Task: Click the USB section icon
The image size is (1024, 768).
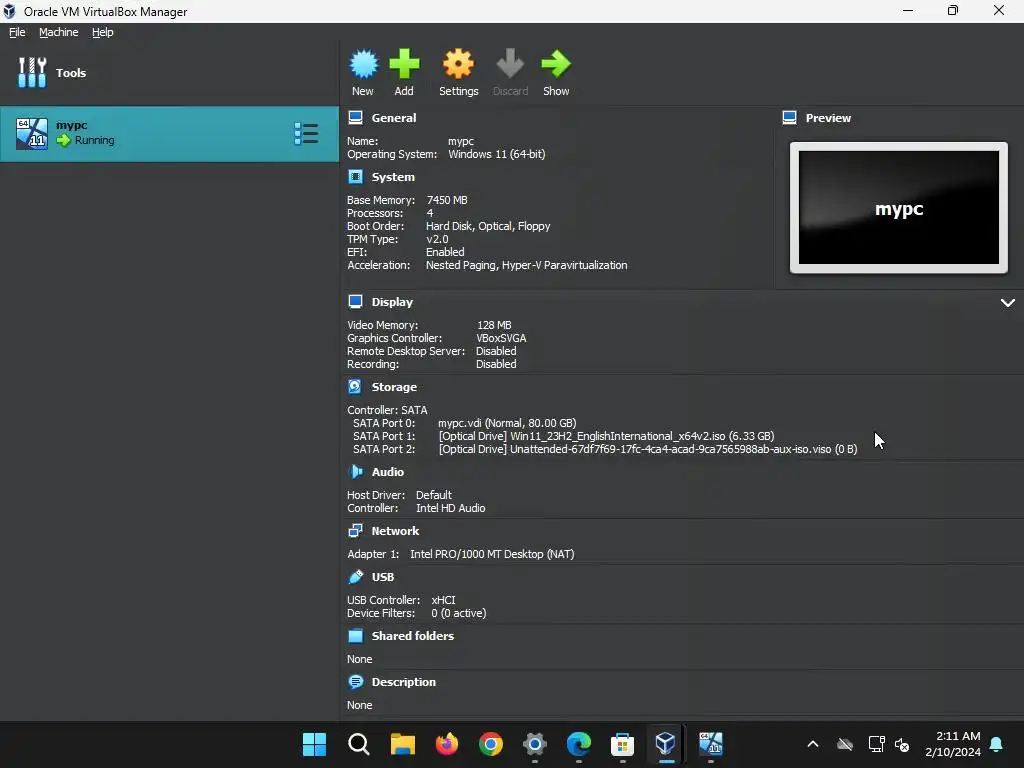Action: click(x=355, y=577)
